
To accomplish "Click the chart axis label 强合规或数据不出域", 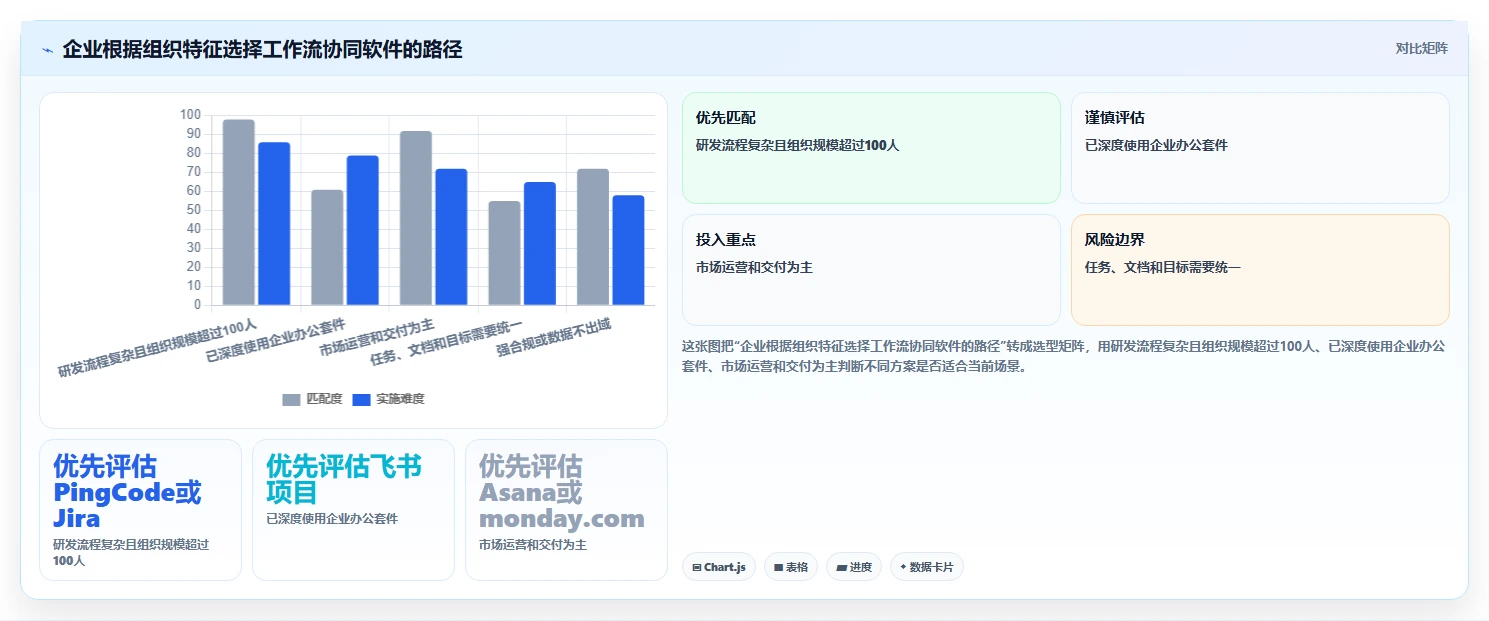I will 553,338.
